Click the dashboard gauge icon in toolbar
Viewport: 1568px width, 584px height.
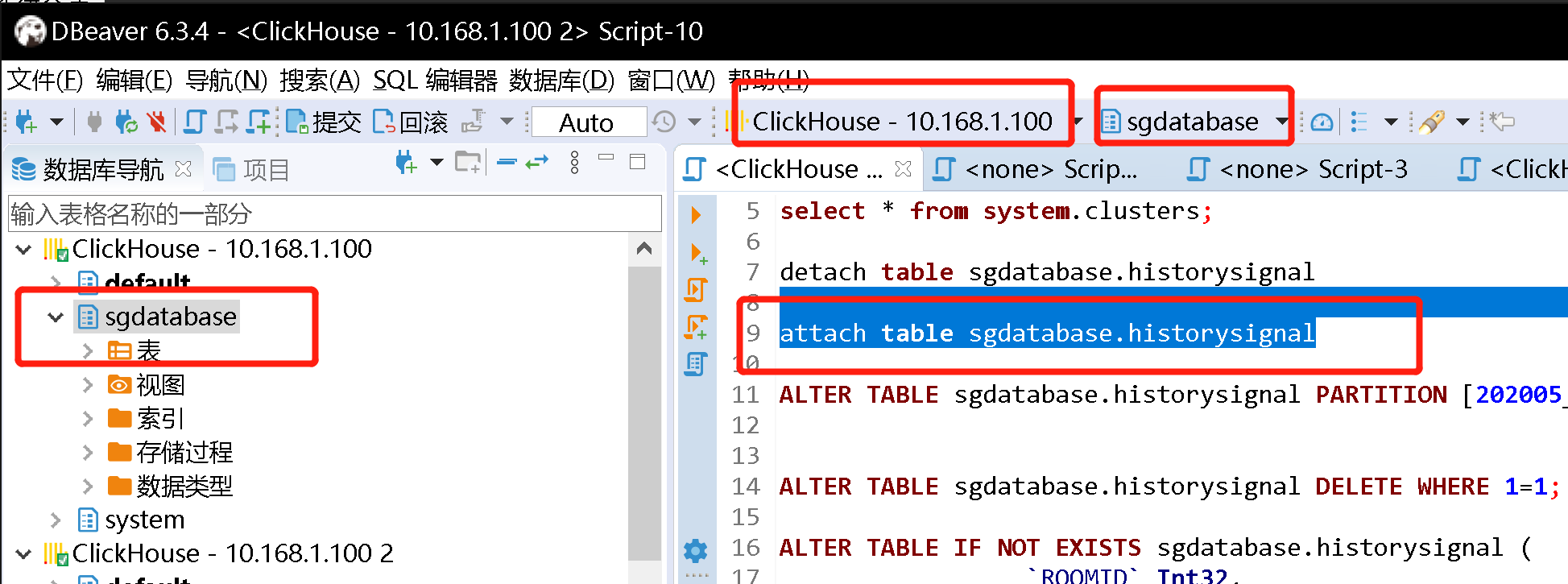[1322, 122]
